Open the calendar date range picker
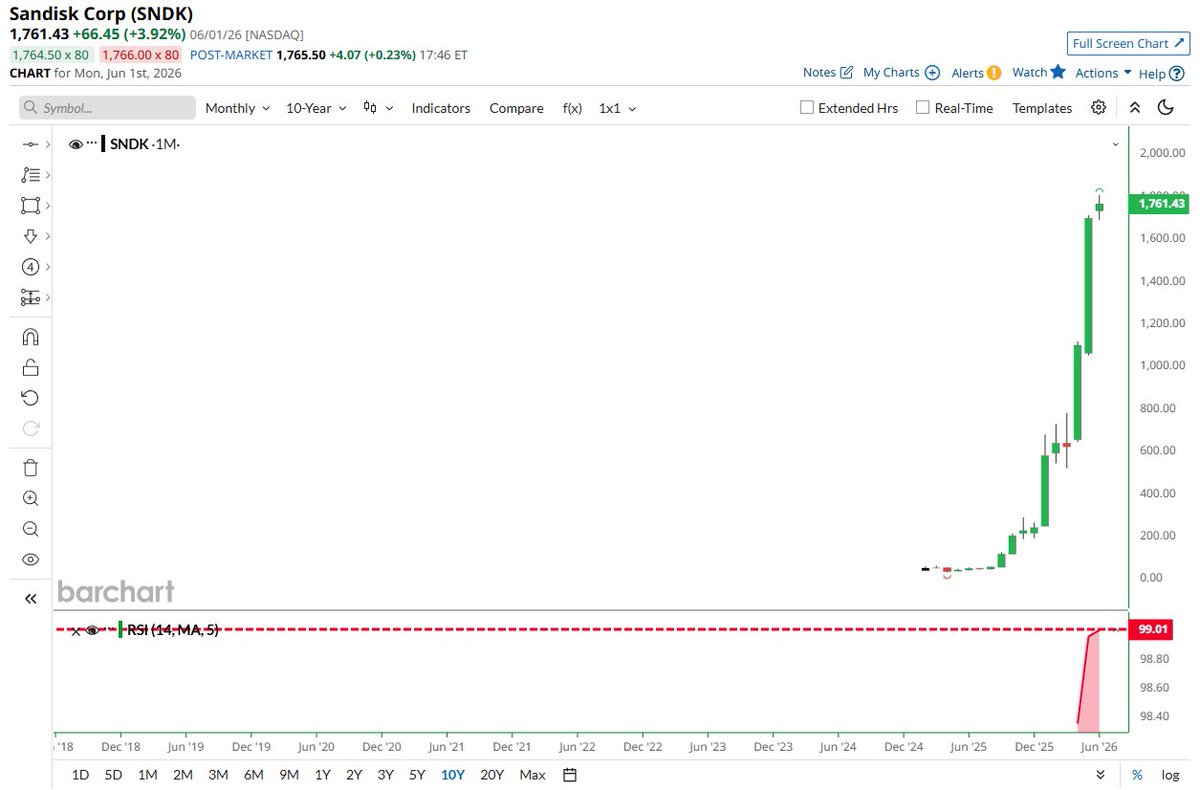Screen dimensions: 1200x790 [570, 775]
